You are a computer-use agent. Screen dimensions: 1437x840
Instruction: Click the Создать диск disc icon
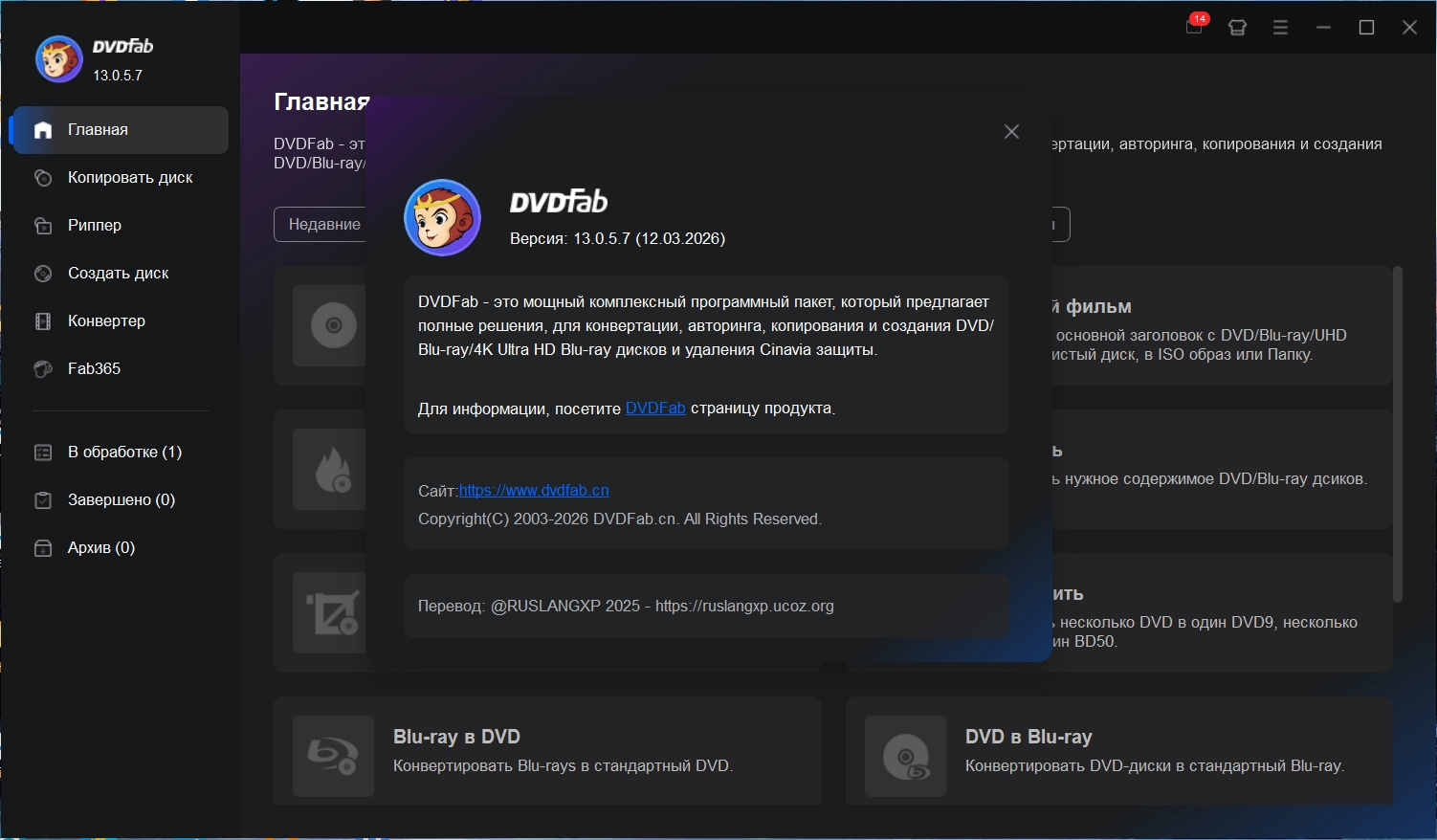tap(43, 274)
